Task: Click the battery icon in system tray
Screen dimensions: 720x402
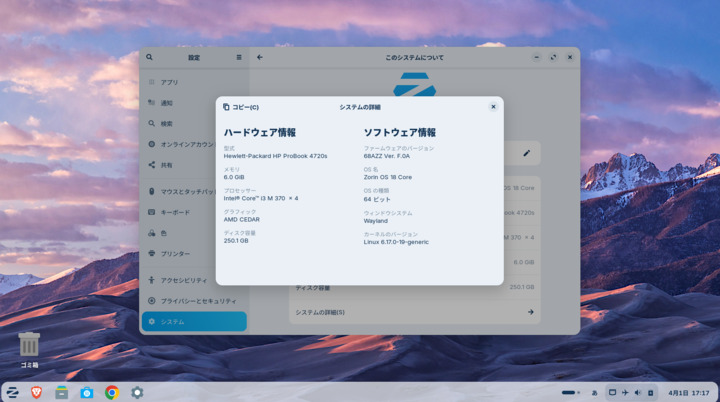Action: (651, 393)
